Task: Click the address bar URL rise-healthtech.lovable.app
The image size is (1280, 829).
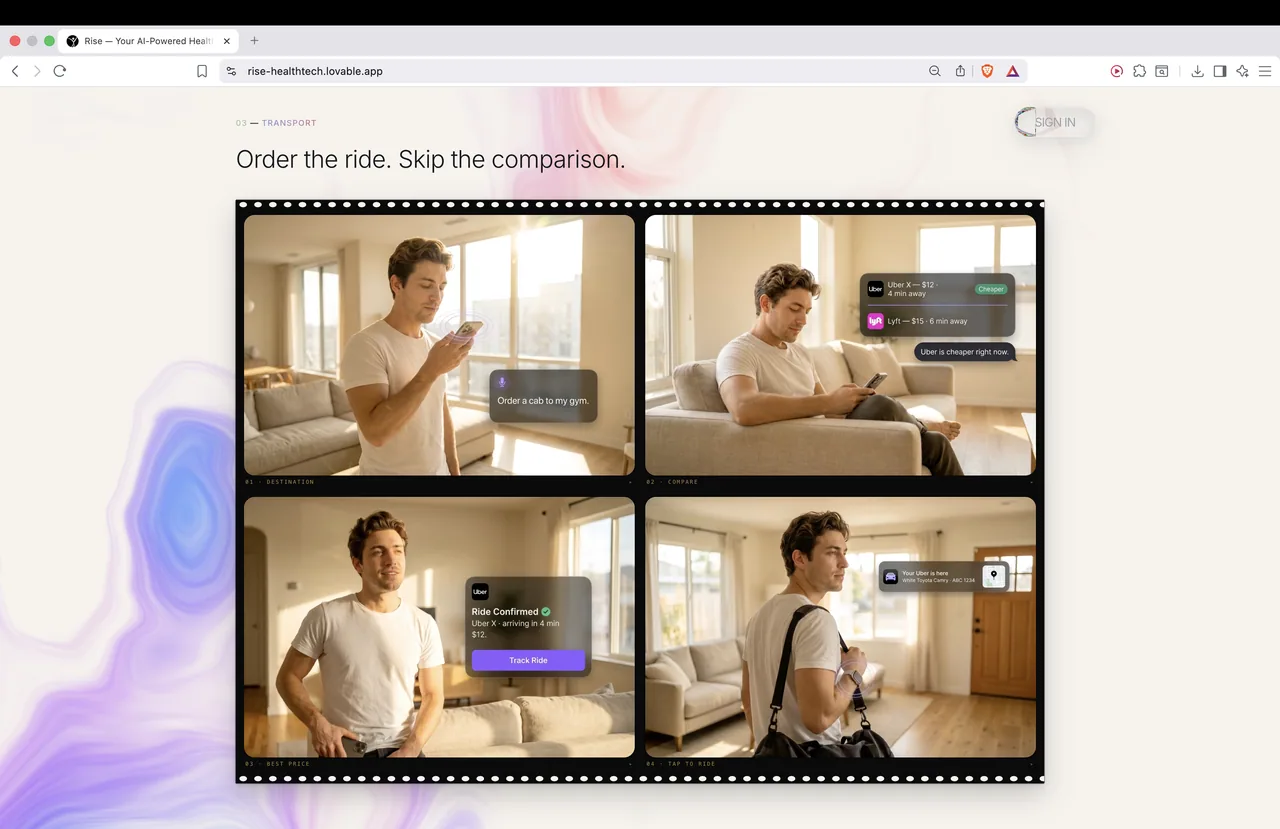Action: pos(315,71)
